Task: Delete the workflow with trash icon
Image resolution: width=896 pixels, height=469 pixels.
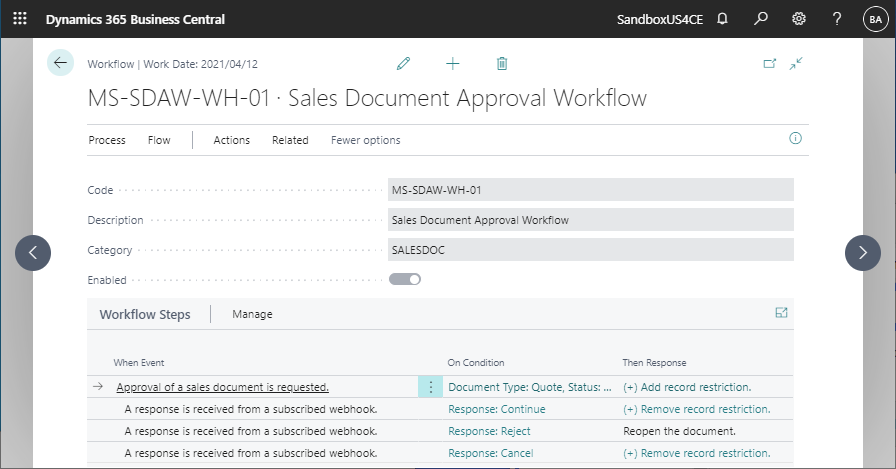Action: click(x=502, y=63)
